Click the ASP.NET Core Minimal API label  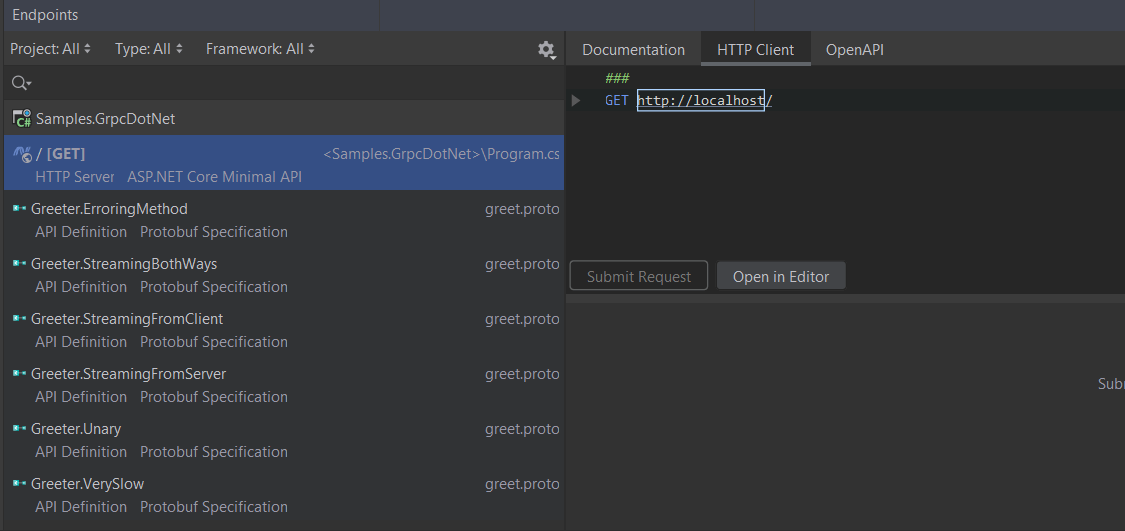click(215, 177)
